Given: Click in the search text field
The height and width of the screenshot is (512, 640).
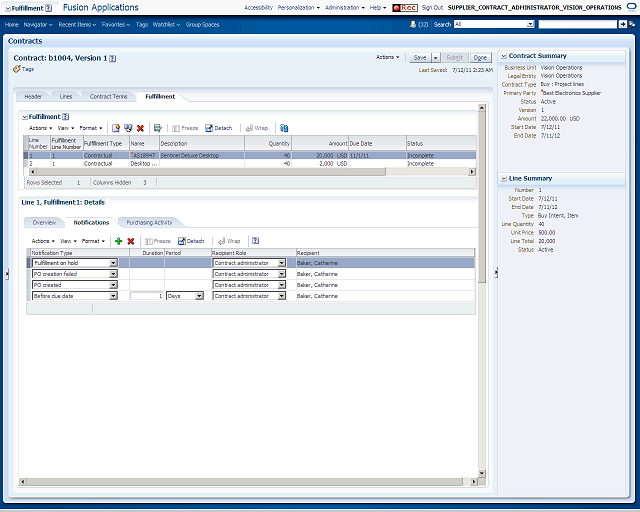Looking at the screenshot, I should (x=578, y=24).
